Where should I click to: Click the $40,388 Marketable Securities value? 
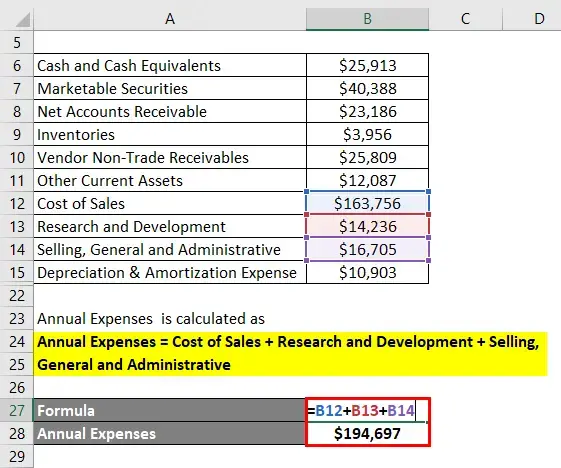point(367,88)
